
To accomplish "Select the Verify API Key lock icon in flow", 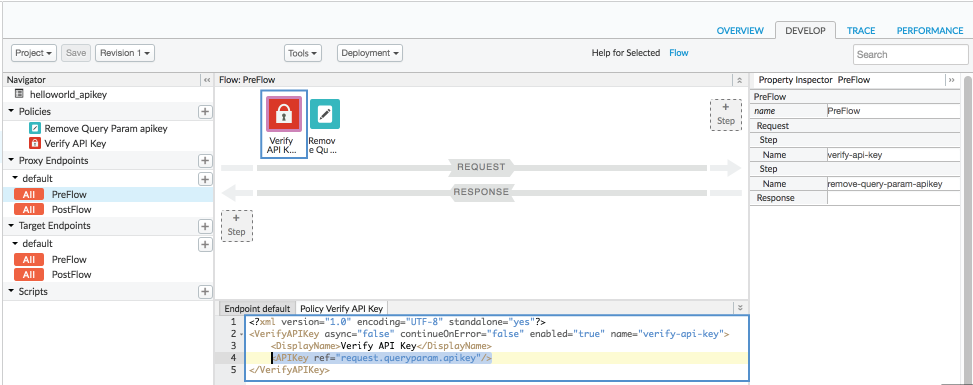I will [284, 114].
